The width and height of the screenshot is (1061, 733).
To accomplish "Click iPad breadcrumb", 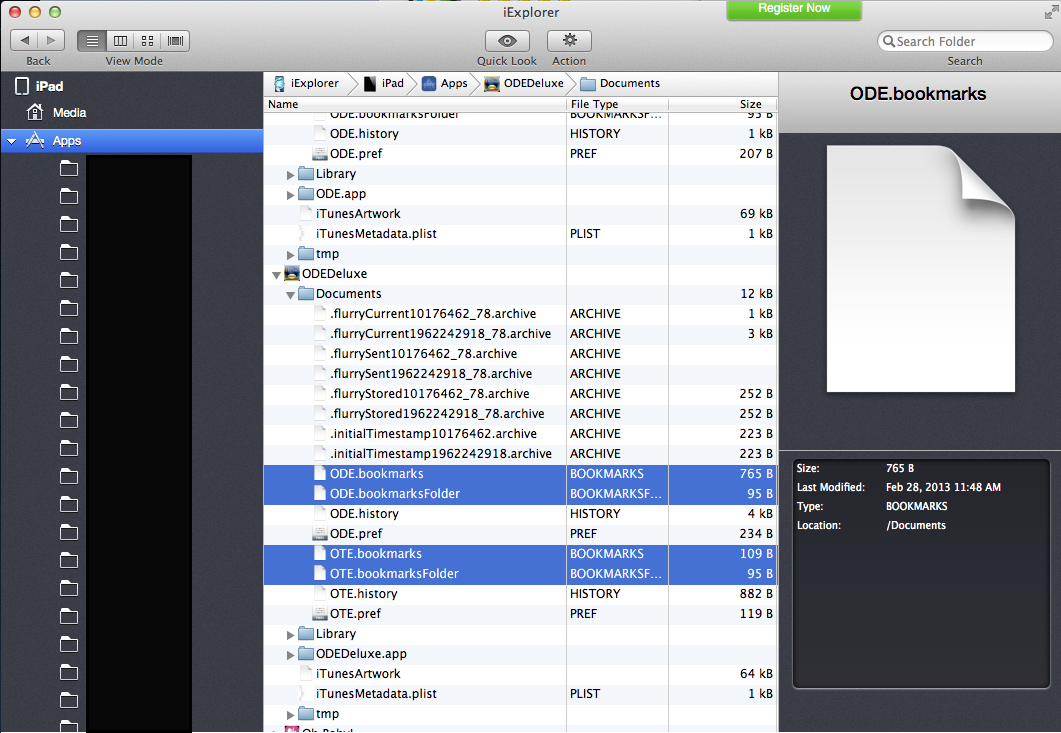I will [384, 83].
